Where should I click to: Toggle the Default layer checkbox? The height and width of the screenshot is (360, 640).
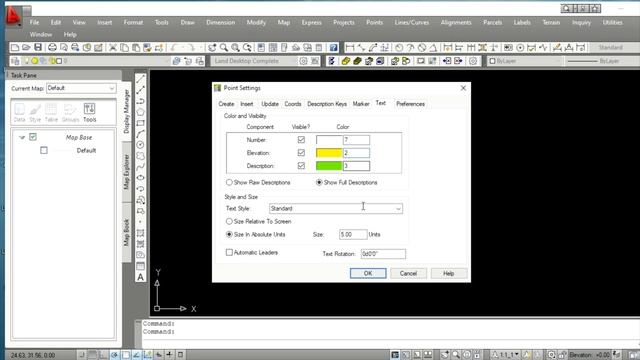pyautogui.click(x=44, y=150)
